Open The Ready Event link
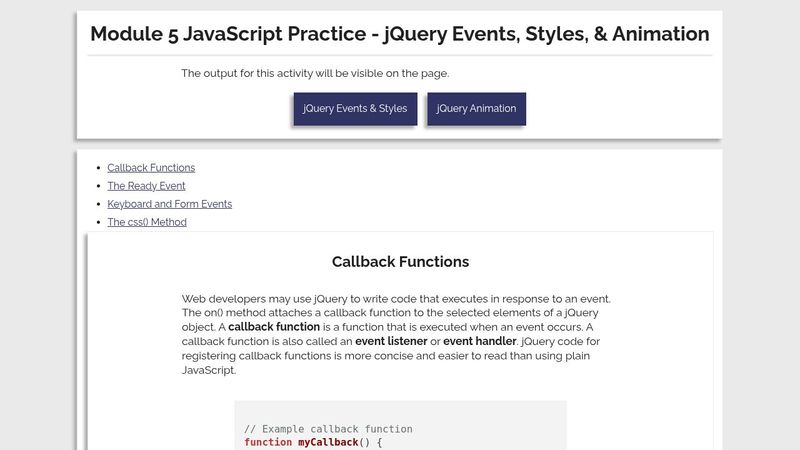 click(x=146, y=186)
